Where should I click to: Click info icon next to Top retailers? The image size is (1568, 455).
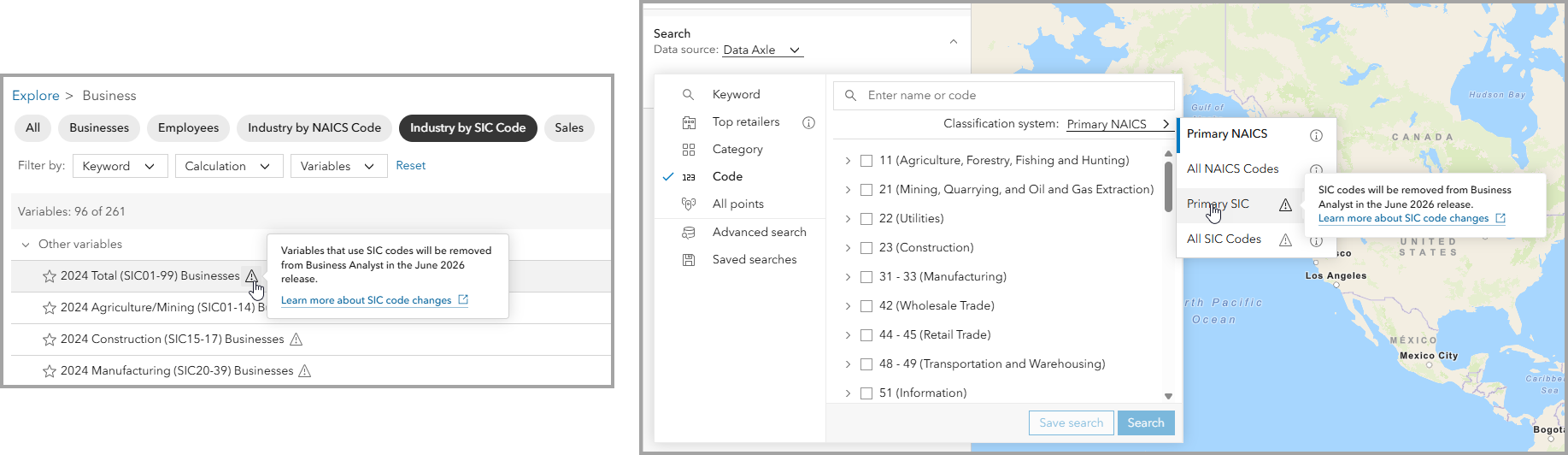[x=808, y=122]
